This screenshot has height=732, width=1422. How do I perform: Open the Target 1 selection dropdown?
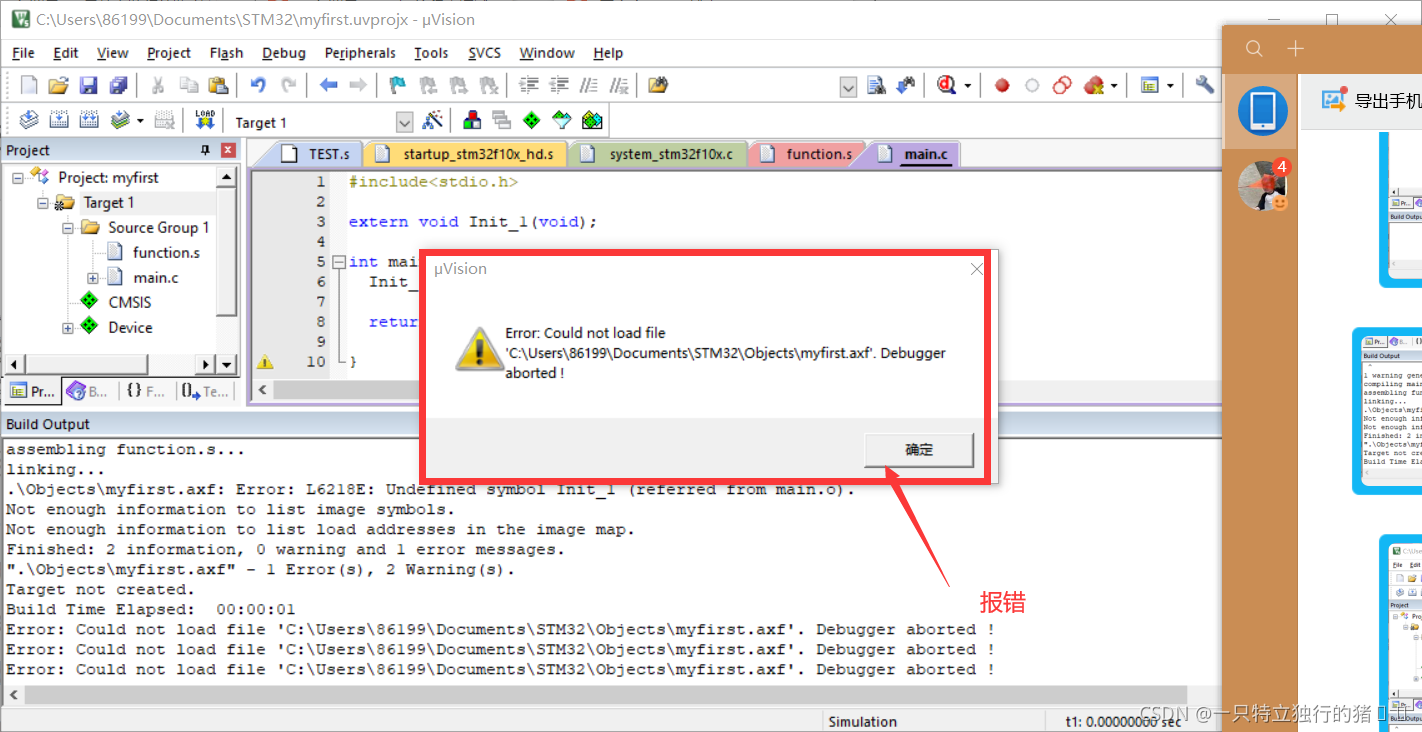pos(404,122)
